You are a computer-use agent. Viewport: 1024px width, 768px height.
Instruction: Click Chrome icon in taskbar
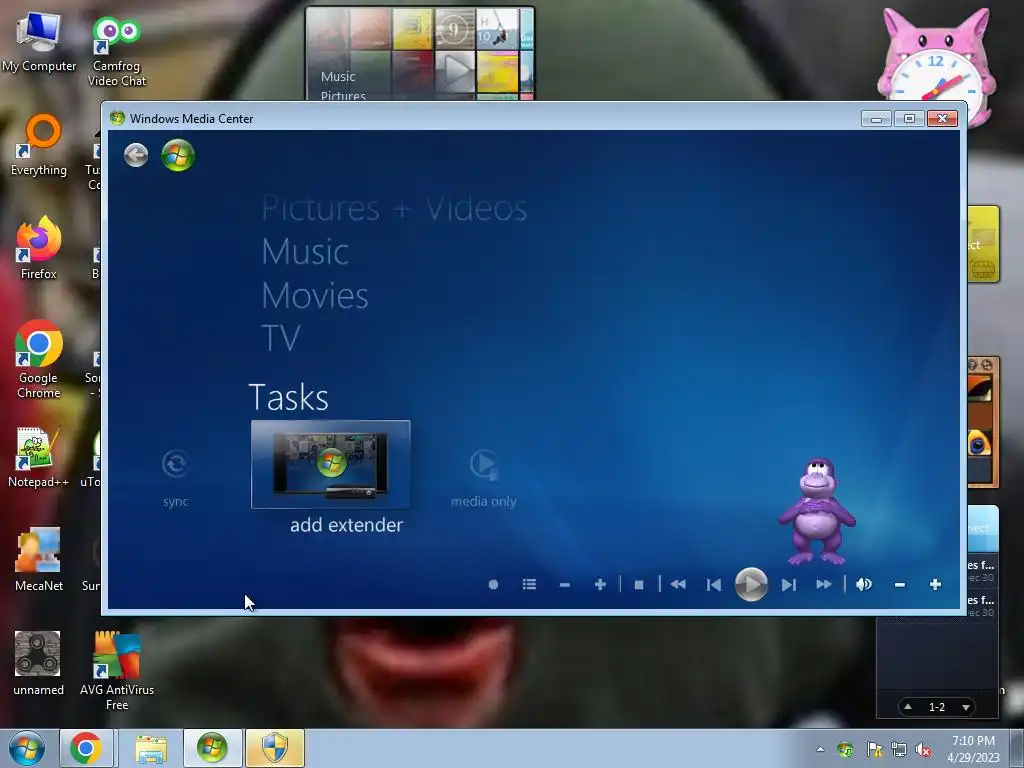tap(86, 748)
